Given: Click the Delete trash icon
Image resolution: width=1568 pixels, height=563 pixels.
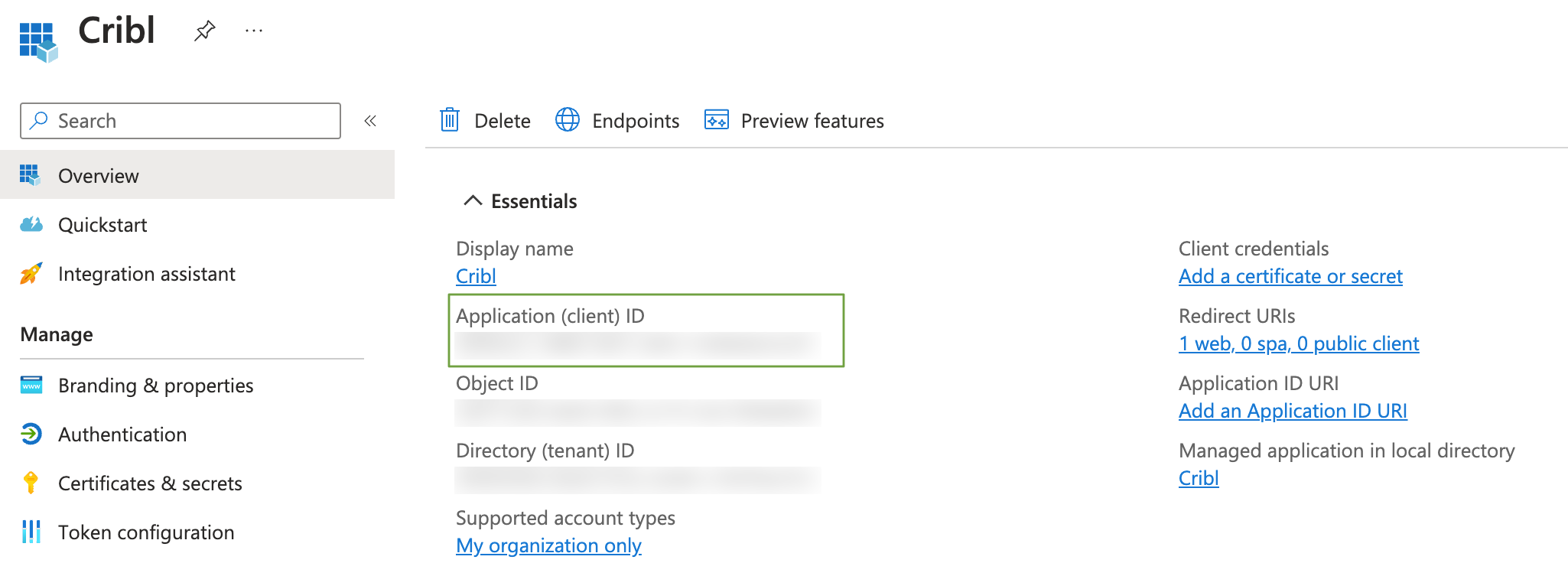Looking at the screenshot, I should (450, 120).
